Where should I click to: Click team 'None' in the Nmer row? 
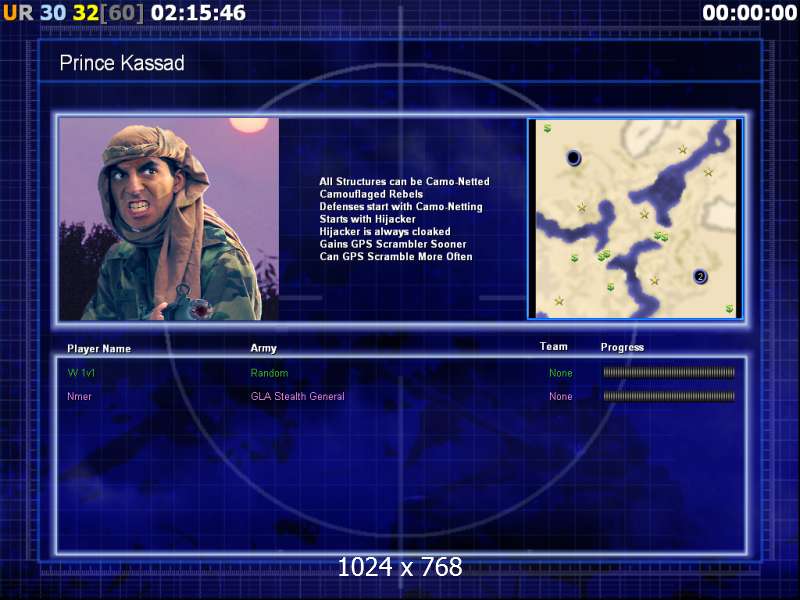click(x=561, y=396)
